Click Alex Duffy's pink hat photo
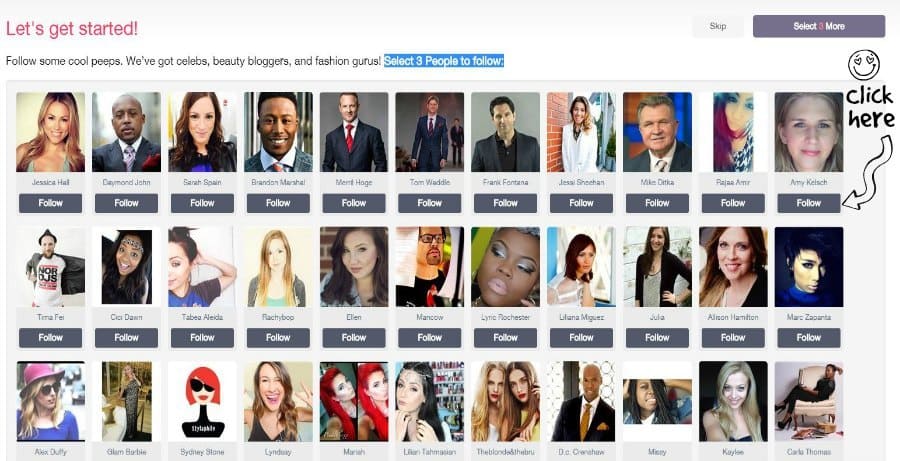Viewport: 900px width, 461px height. point(51,401)
